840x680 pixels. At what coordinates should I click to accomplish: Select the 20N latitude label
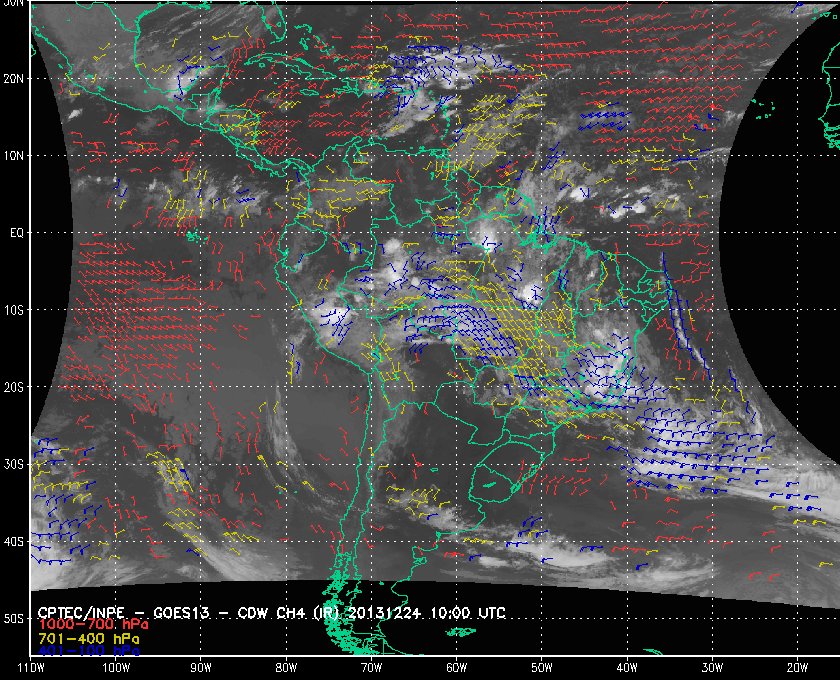(13, 79)
